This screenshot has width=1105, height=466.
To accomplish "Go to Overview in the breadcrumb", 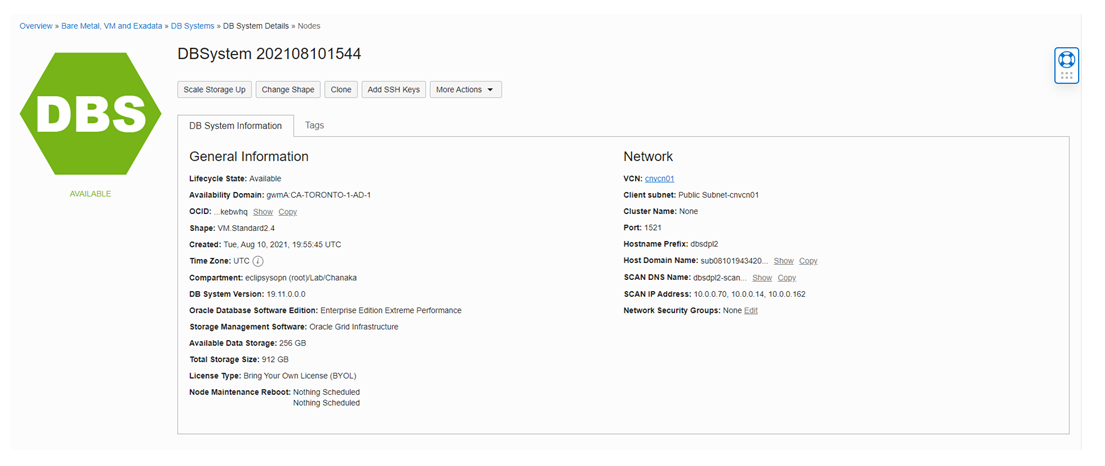I will coord(36,26).
